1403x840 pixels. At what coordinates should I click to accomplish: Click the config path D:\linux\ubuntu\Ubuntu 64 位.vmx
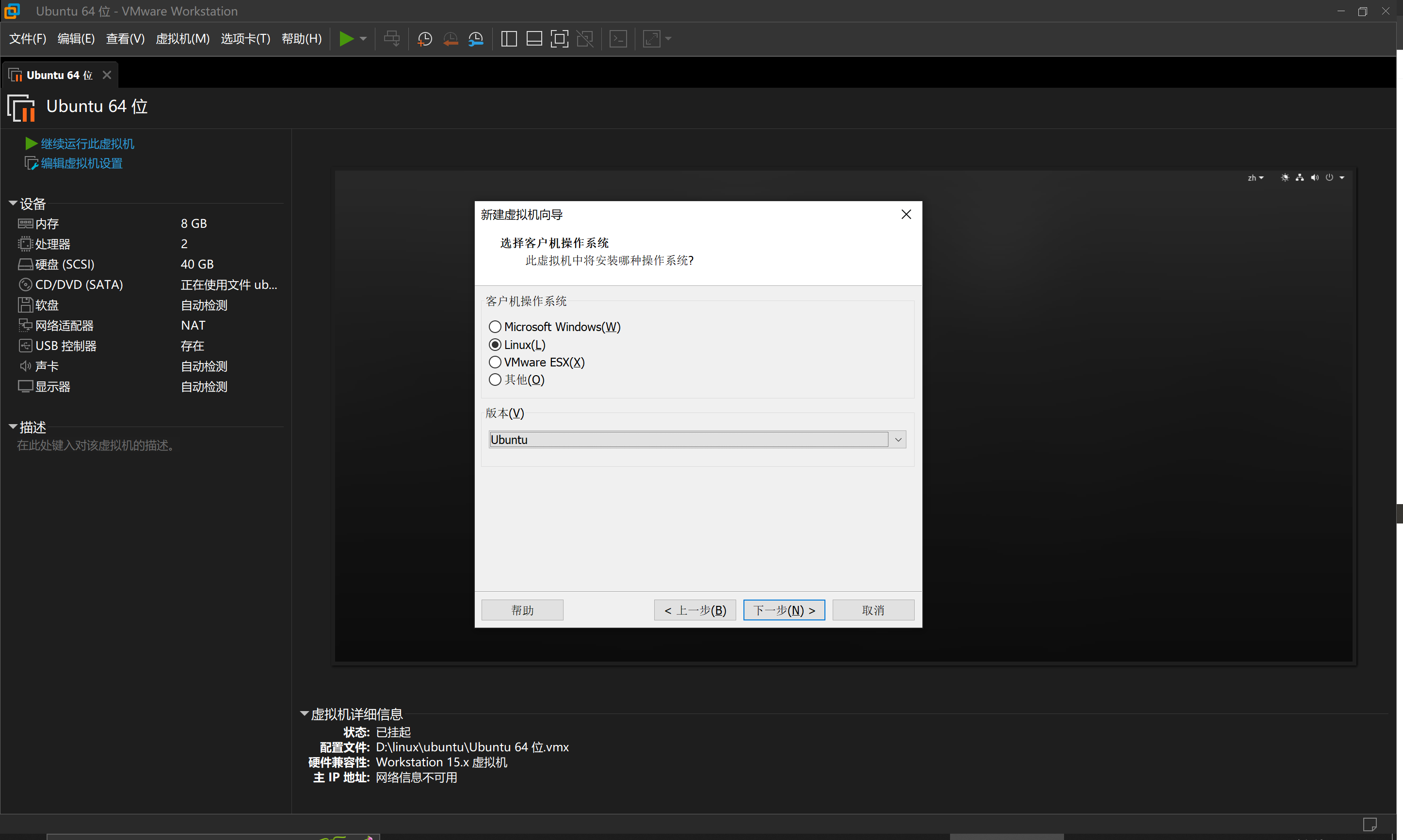pyautogui.click(x=472, y=747)
